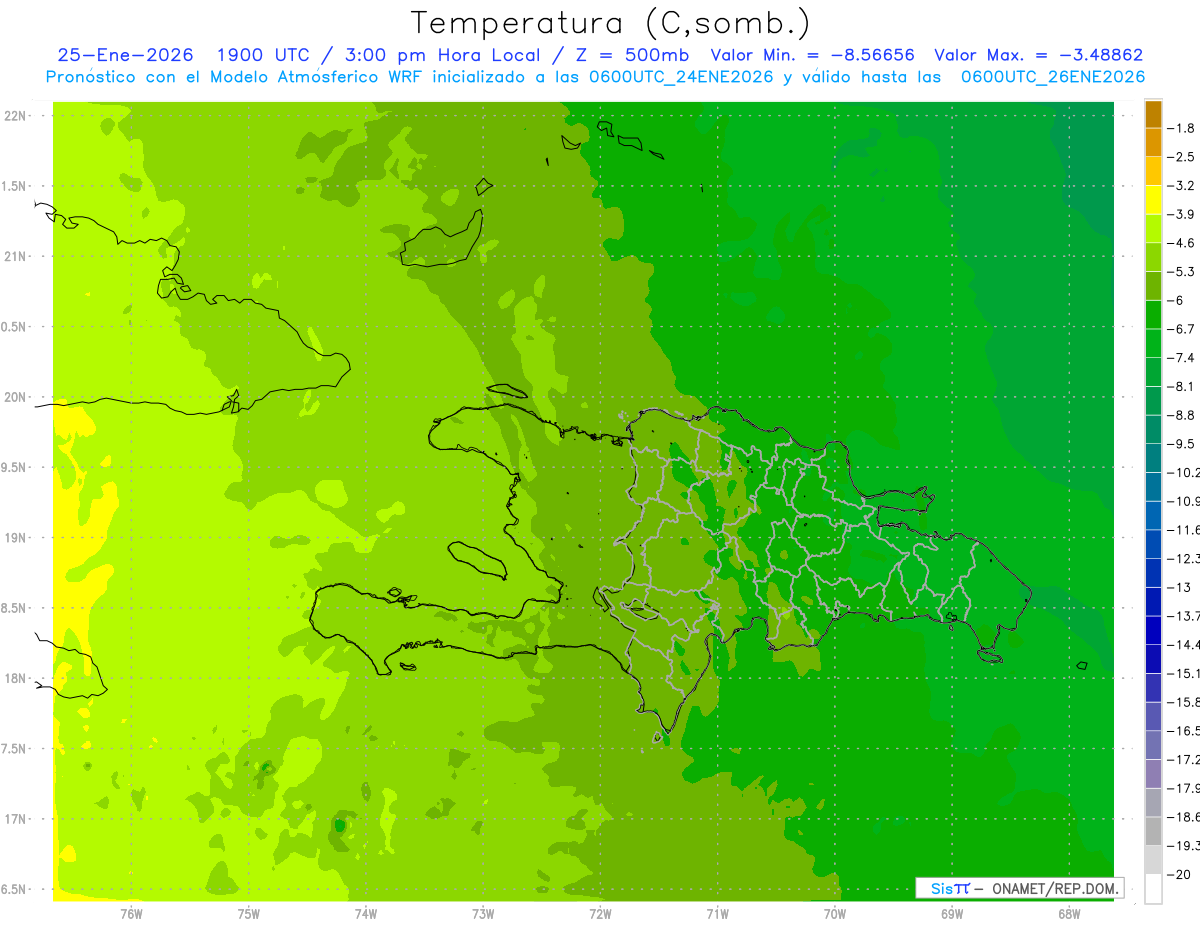The image size is (1200, 927).
Task: Click the "-20" colorbar label
Action: point(1177,875)
